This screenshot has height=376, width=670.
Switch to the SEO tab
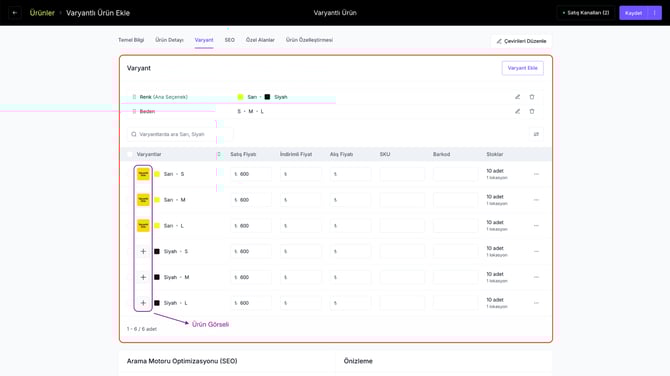pos(229,40)
